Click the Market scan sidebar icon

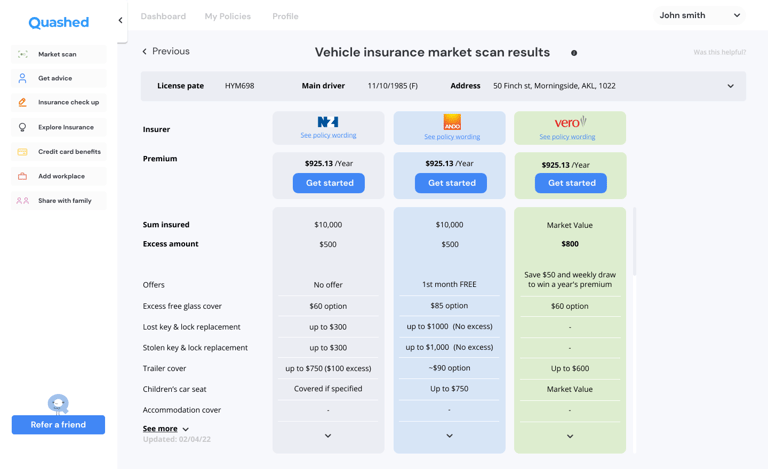pyautogui.click(x=22, y=54)
